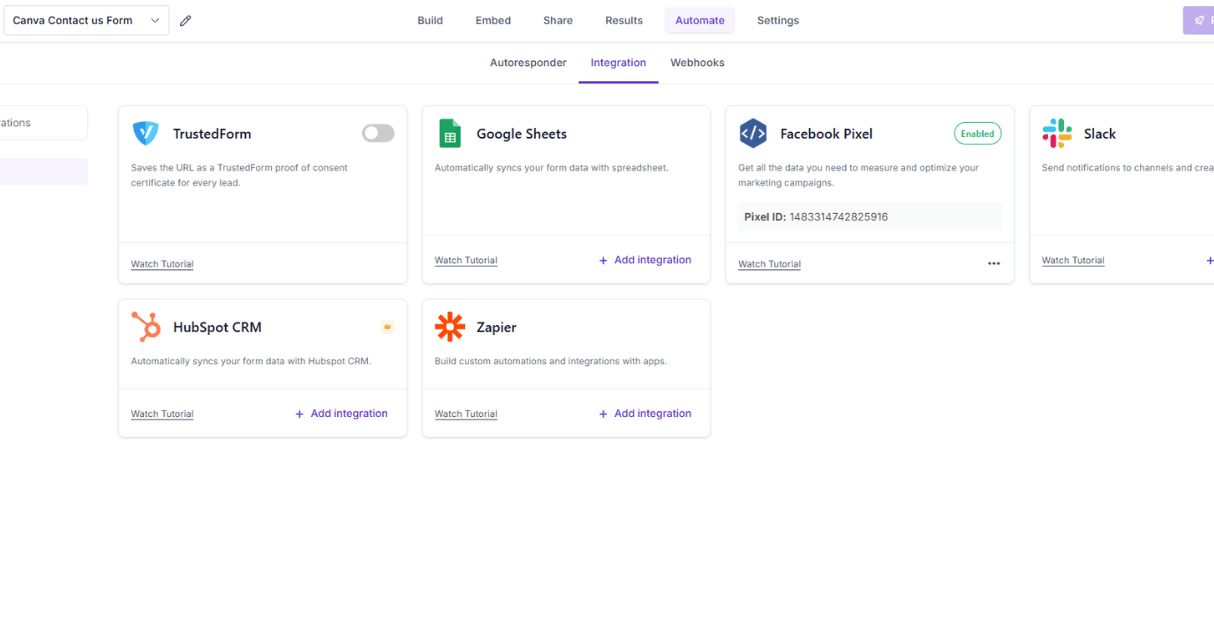1214x630 pixels.
Task: Open Watch Tutorial link for TrustedForm
Action: [162, 264]
